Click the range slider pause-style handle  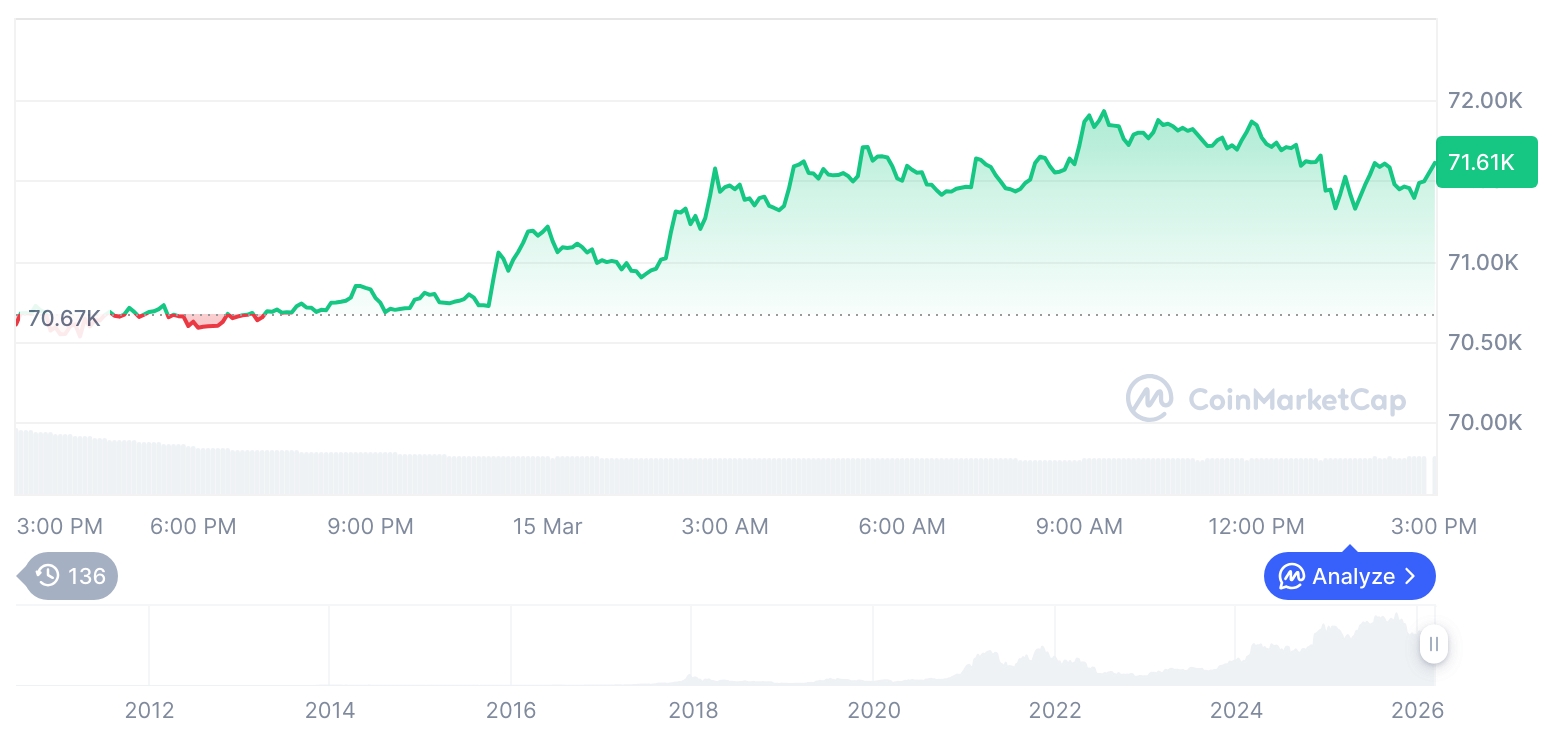[1433, 644]
